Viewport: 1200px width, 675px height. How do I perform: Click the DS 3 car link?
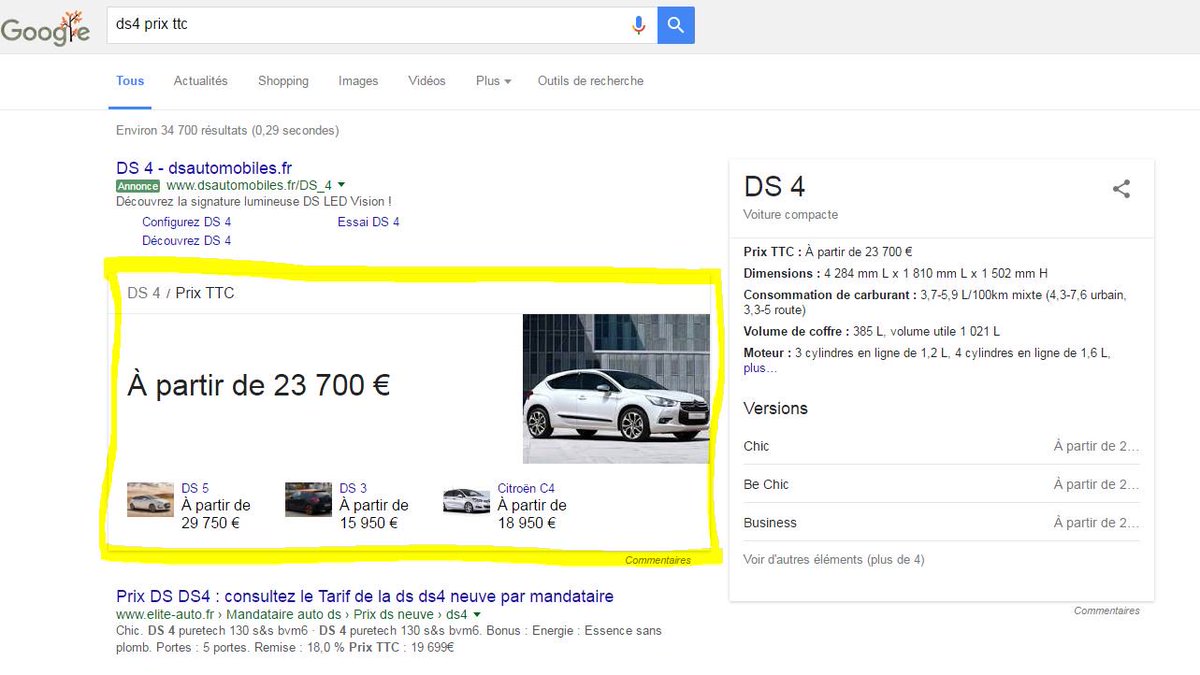[x=353, y=489]
